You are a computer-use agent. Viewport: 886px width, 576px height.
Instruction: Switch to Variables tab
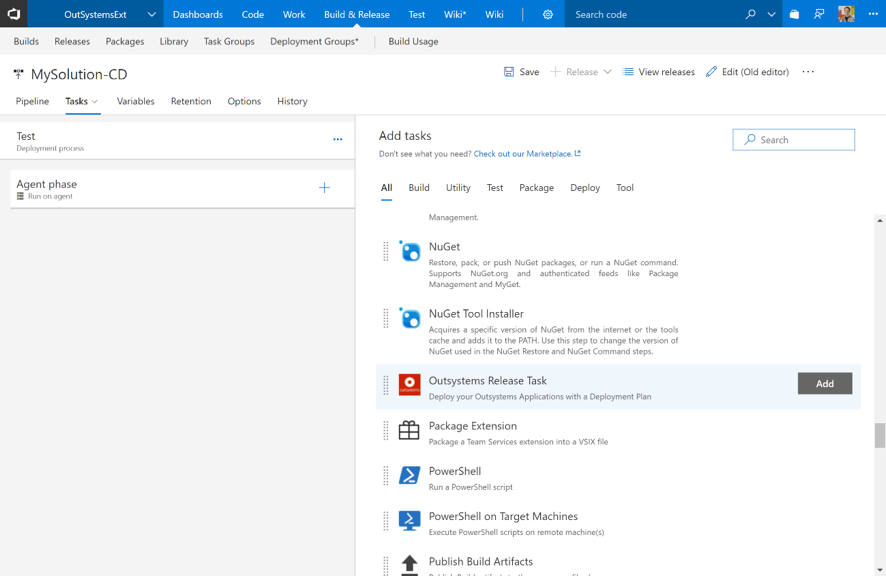click(x=136, y=101)
